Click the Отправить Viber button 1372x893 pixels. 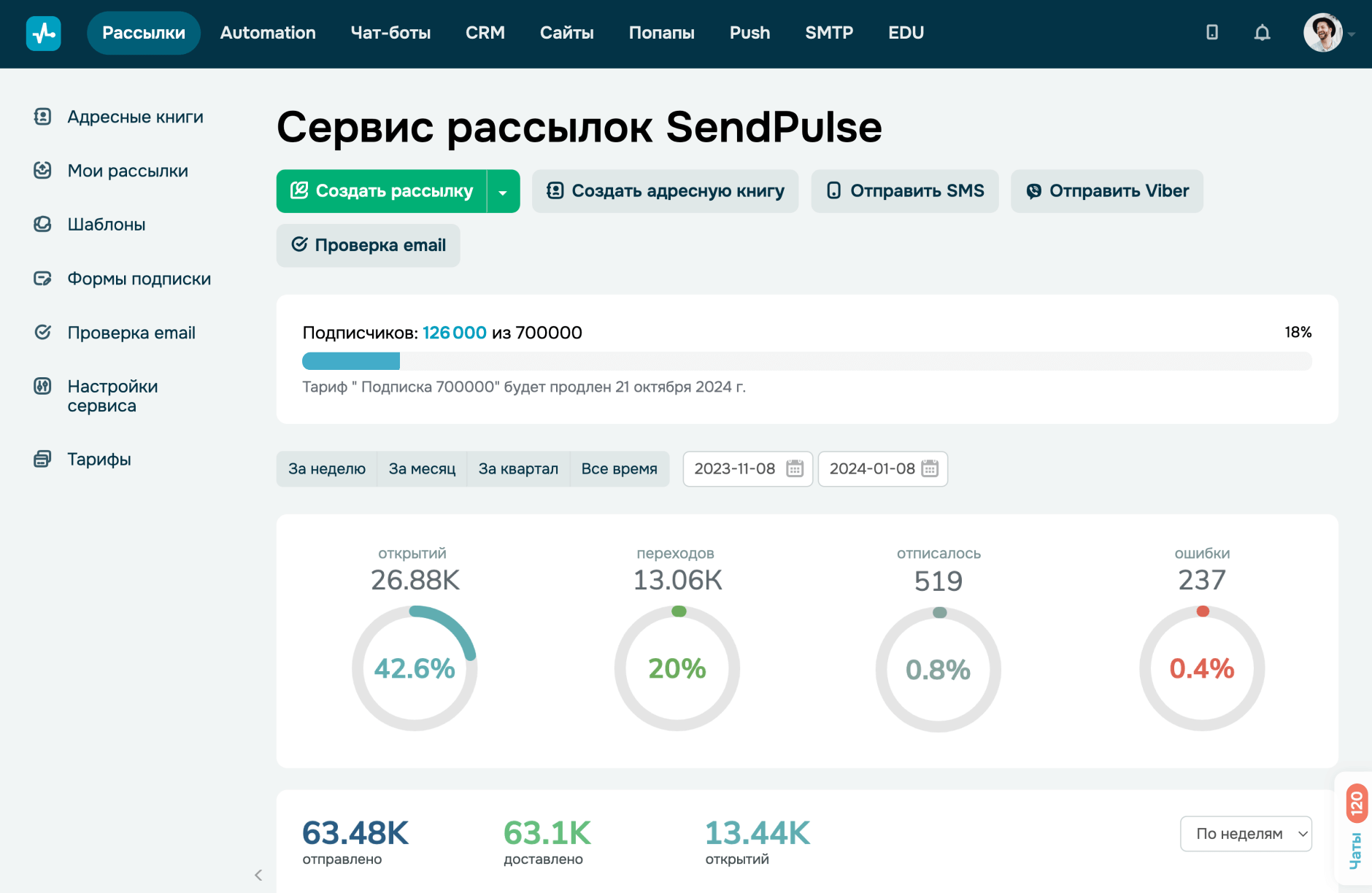pos(1107,192)
